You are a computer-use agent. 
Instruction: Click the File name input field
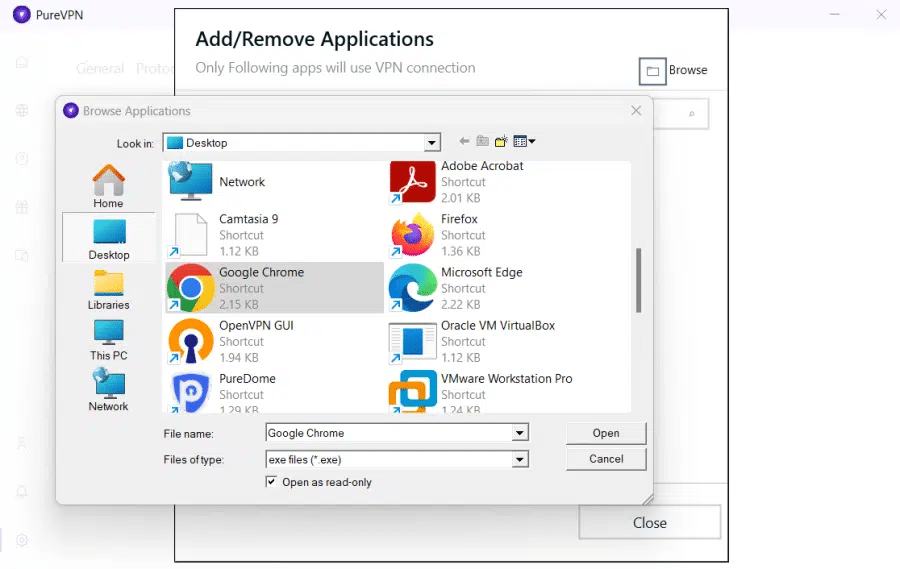[x=390, y=433]
